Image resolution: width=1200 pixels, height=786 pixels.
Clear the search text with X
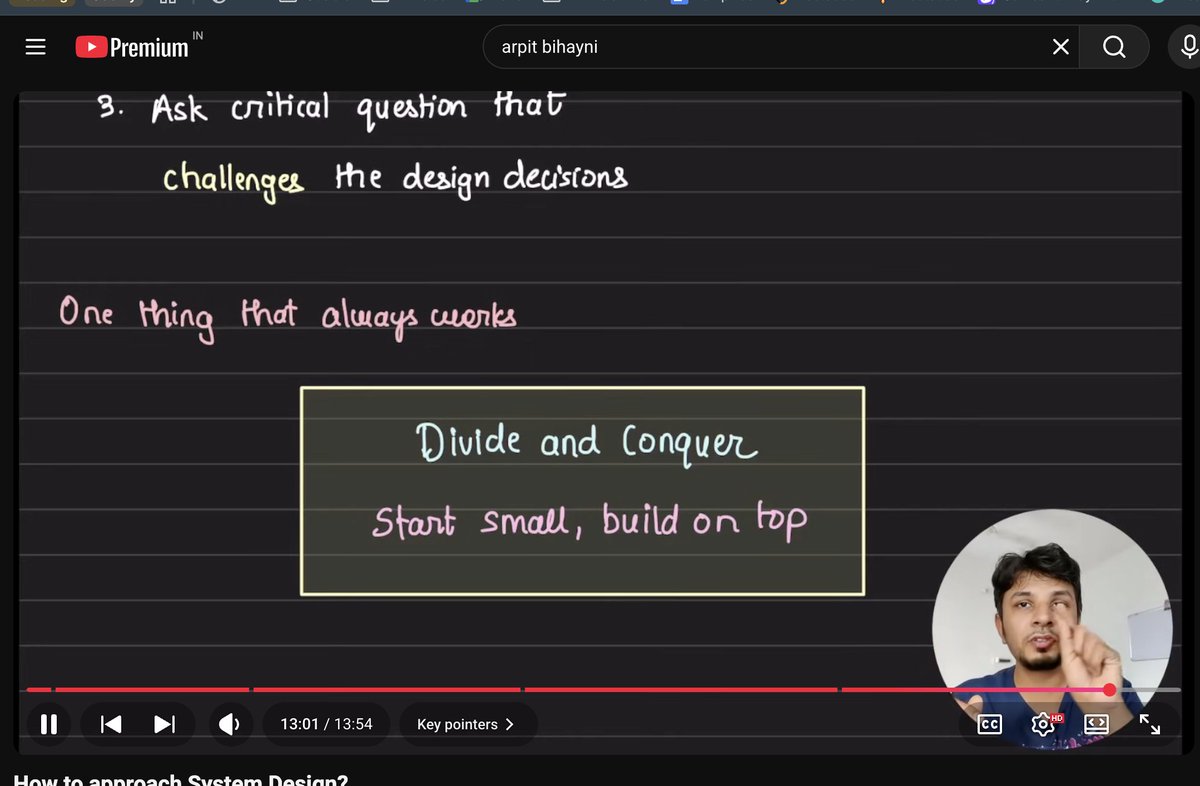pyautogui.click(x=1061, y=47)
